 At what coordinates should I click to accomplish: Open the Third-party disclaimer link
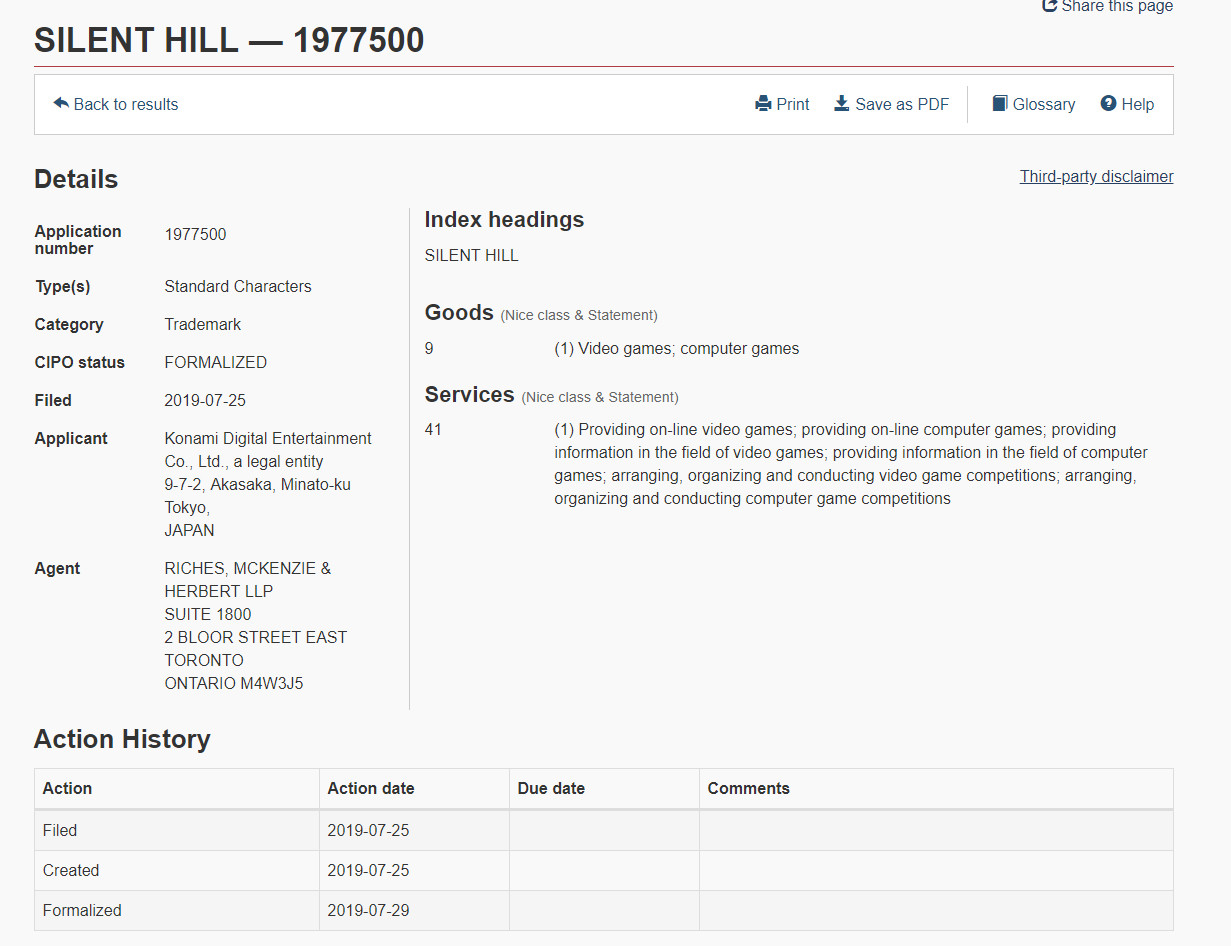point(1096,177)
